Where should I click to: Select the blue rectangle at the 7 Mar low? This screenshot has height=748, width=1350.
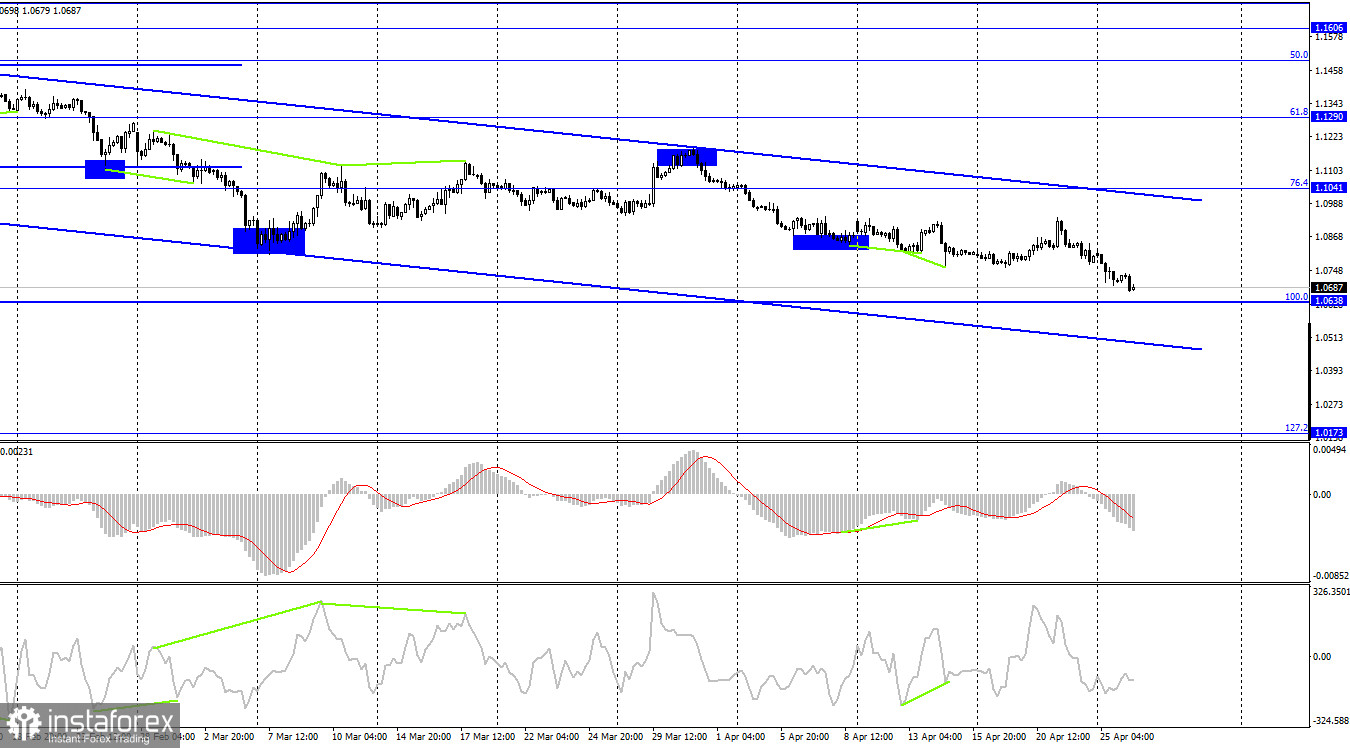(x=269, y=241)
